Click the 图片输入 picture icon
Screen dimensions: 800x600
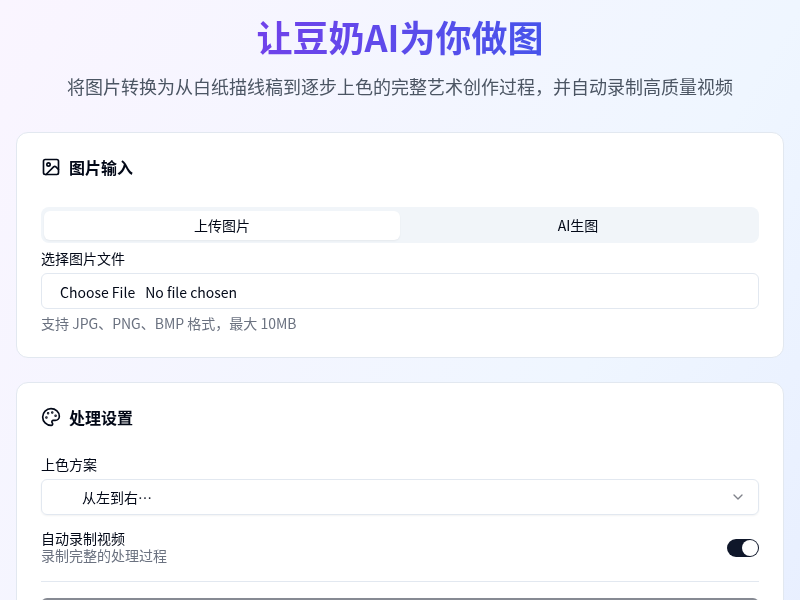tap(51, 168)
